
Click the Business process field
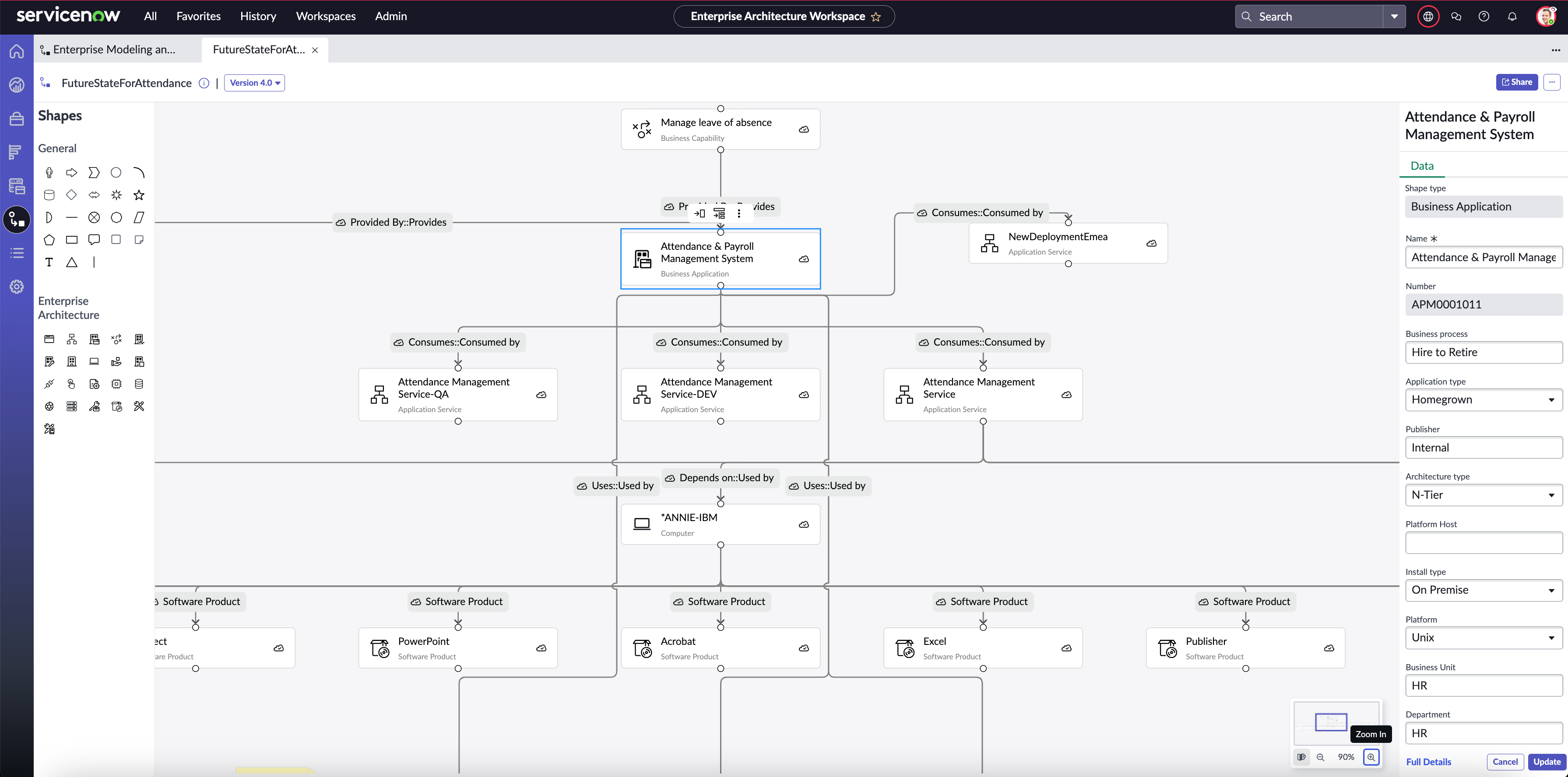coord(1484,352)
